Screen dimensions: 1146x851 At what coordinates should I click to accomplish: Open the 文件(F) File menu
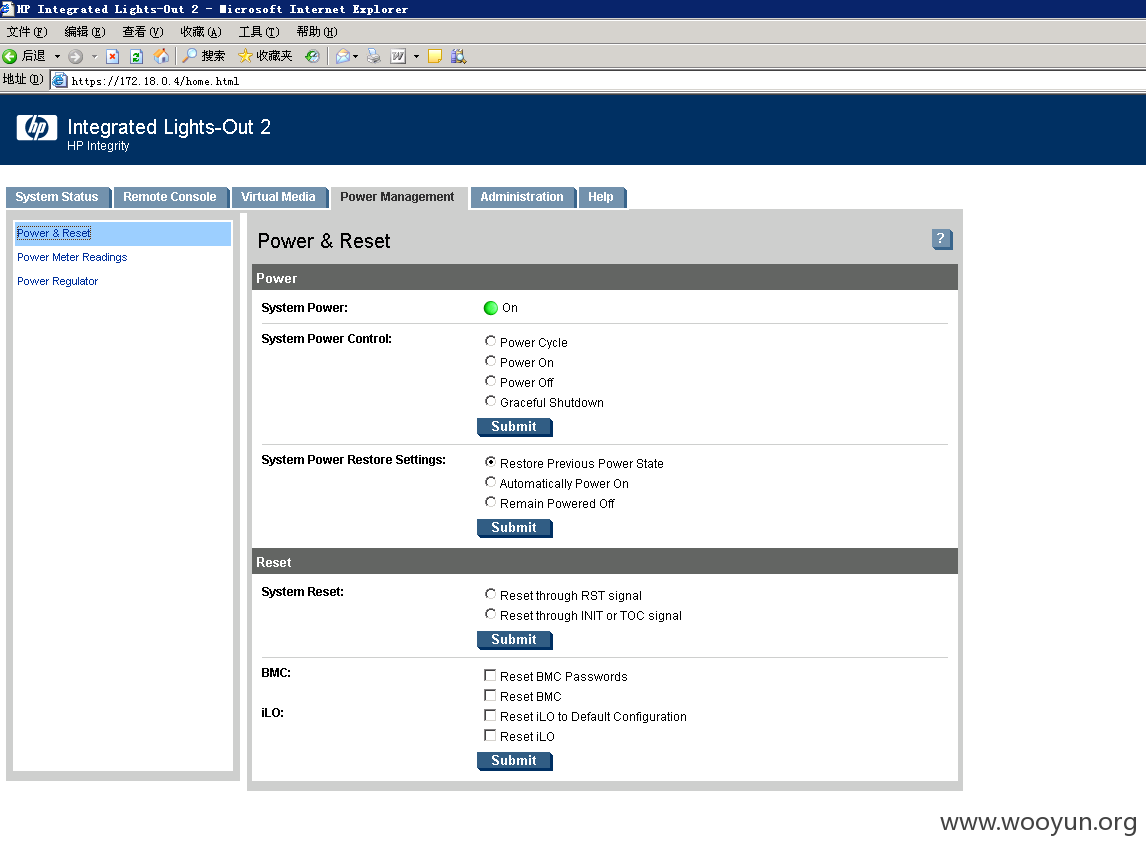click(x=27, y=31)
